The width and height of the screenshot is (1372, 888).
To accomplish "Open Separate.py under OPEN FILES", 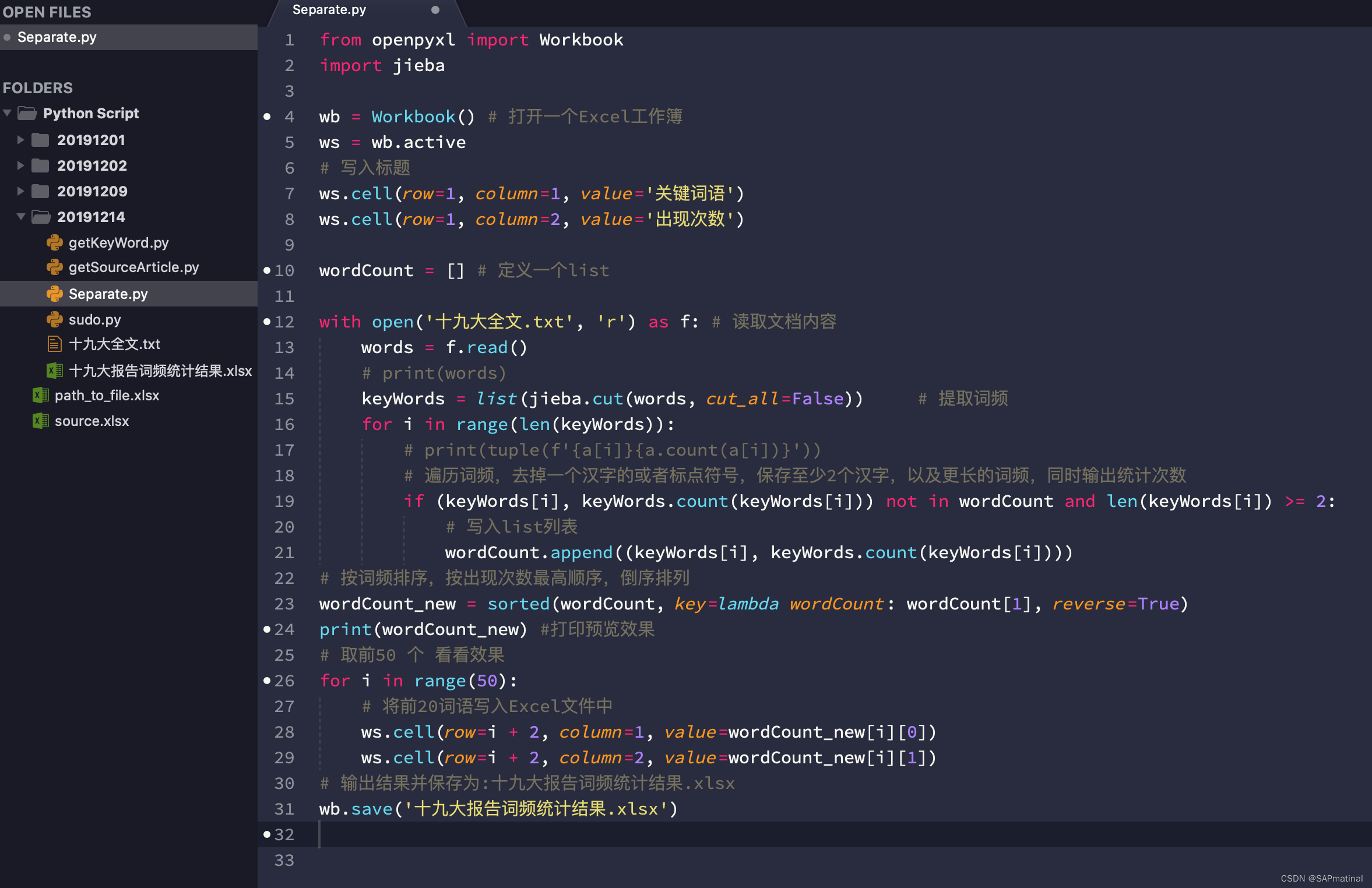I will [x=57, y=37].
